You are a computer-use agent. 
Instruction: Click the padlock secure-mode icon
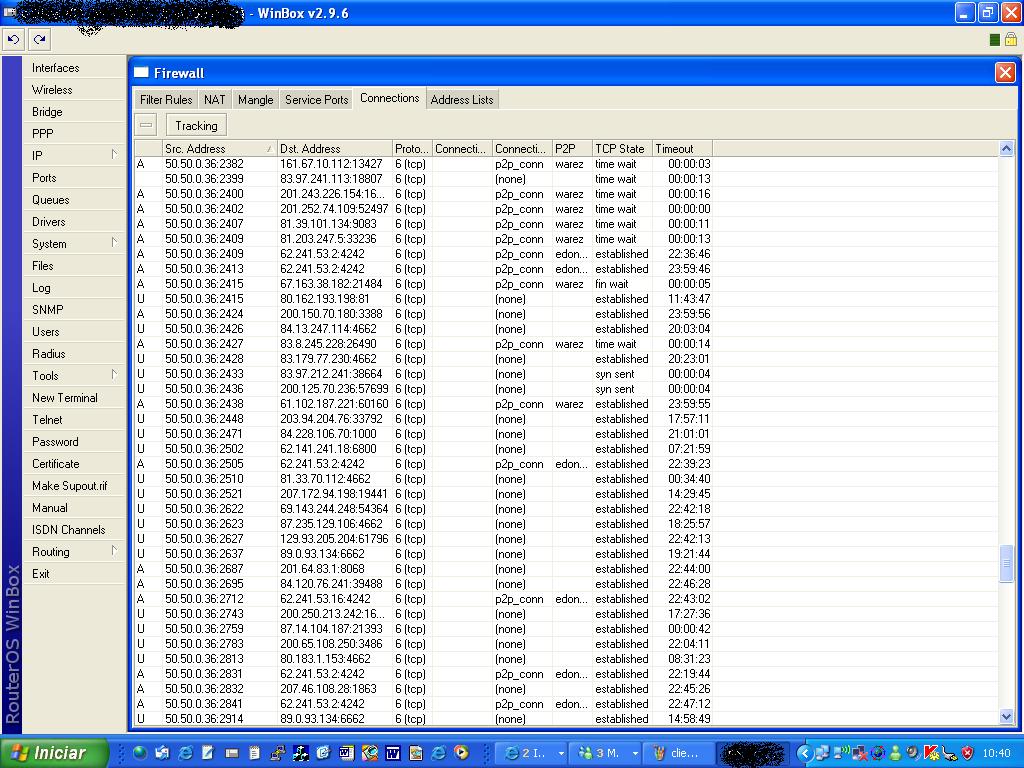tap(1011, 39)
